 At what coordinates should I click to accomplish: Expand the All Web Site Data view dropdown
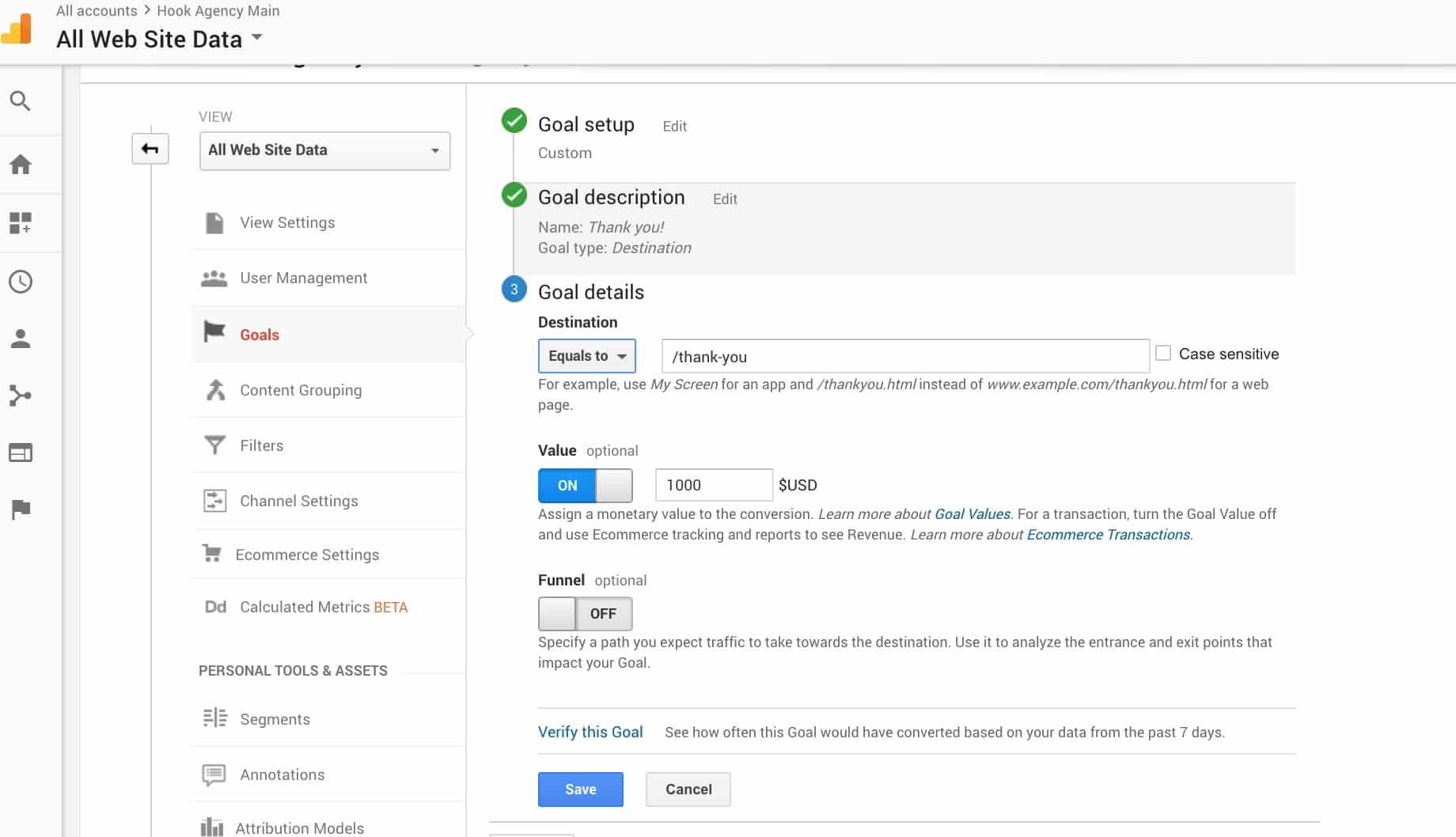coord(324,150)
